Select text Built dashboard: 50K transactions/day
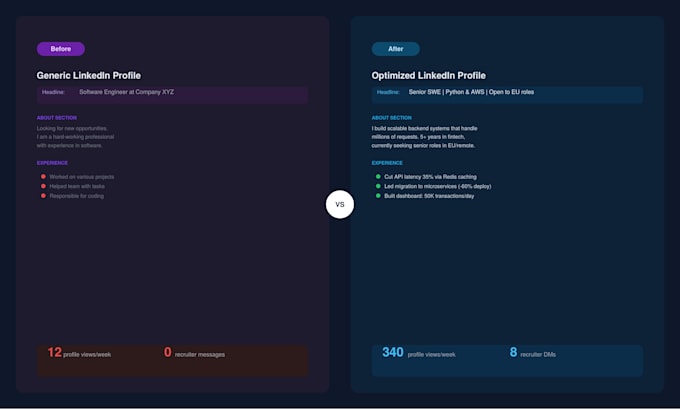The width and height of the screenshot is (680, 409). [429, 196]
